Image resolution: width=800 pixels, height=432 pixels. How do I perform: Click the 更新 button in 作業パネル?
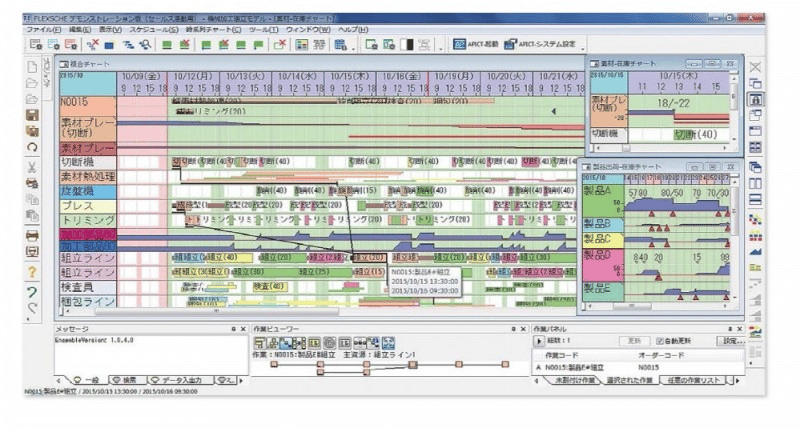633,341
